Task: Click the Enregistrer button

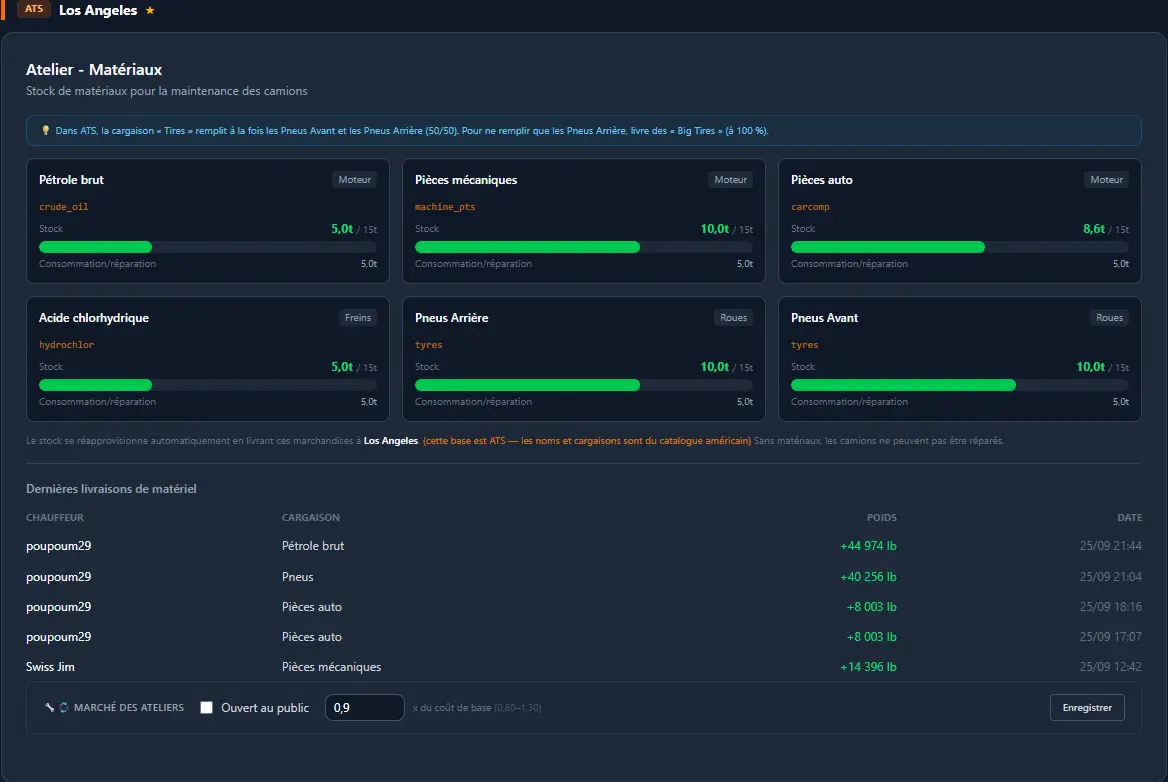Action: (1087, 708)
